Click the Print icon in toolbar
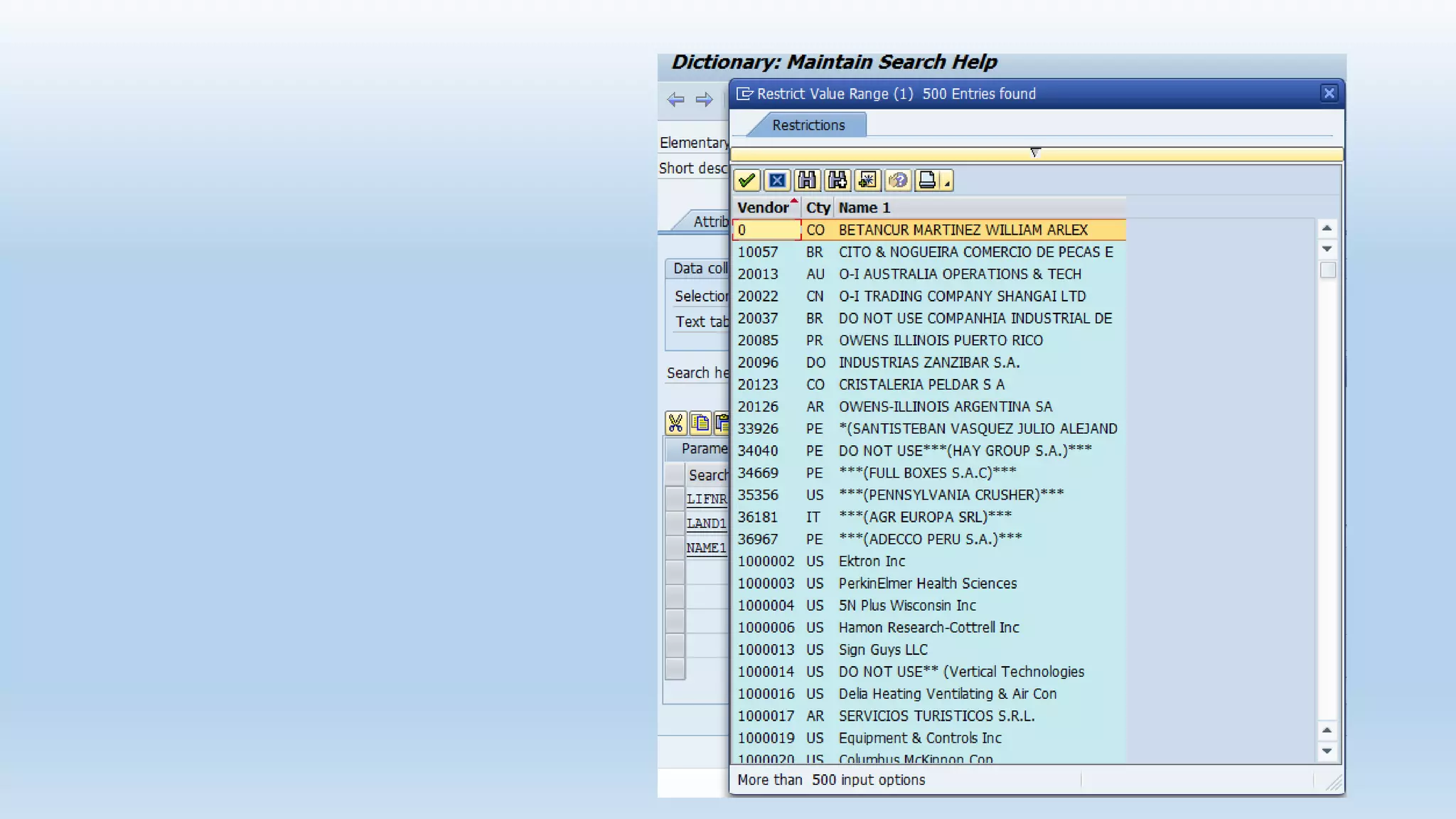The width and height of the screenshot is (1456, 819). click(927, 181)
